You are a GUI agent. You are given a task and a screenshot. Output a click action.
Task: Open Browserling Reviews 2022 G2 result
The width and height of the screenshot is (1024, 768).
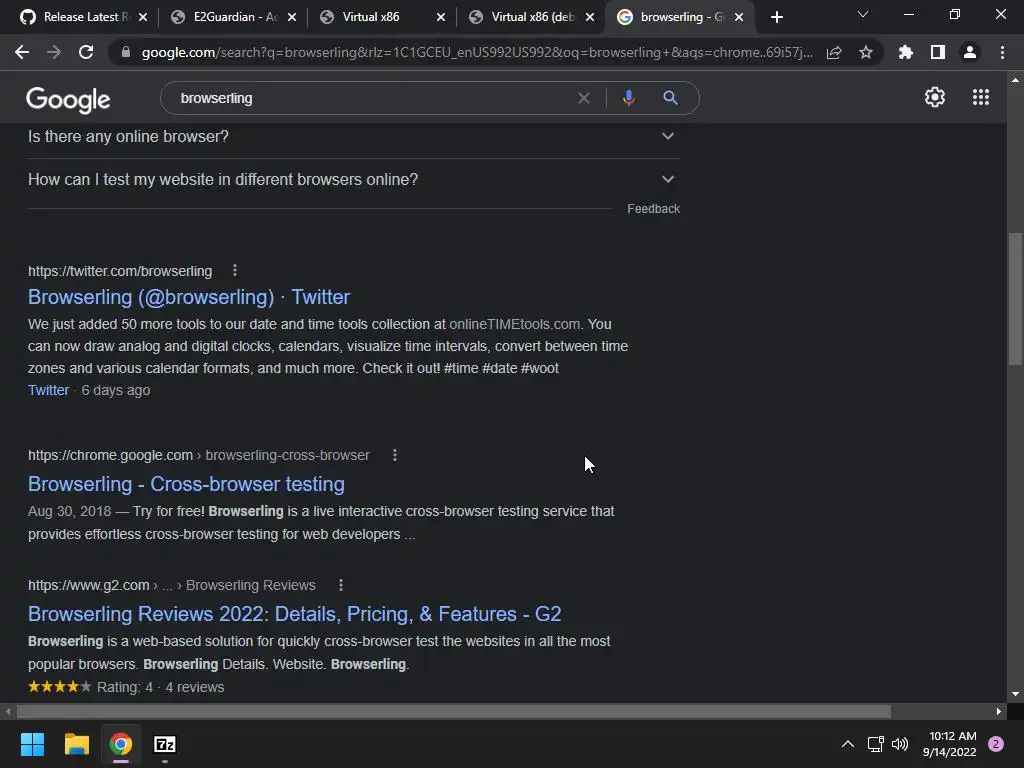295,614
